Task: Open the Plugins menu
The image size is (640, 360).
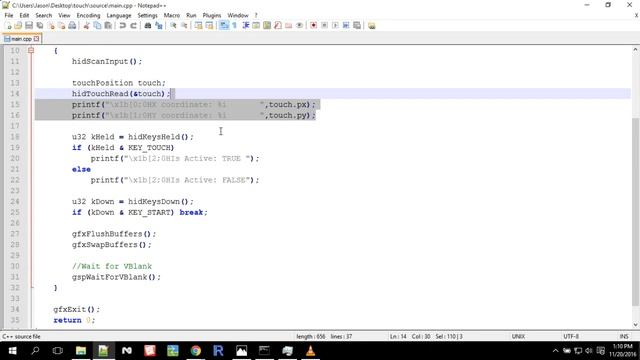Action: (x=212, y=15)
